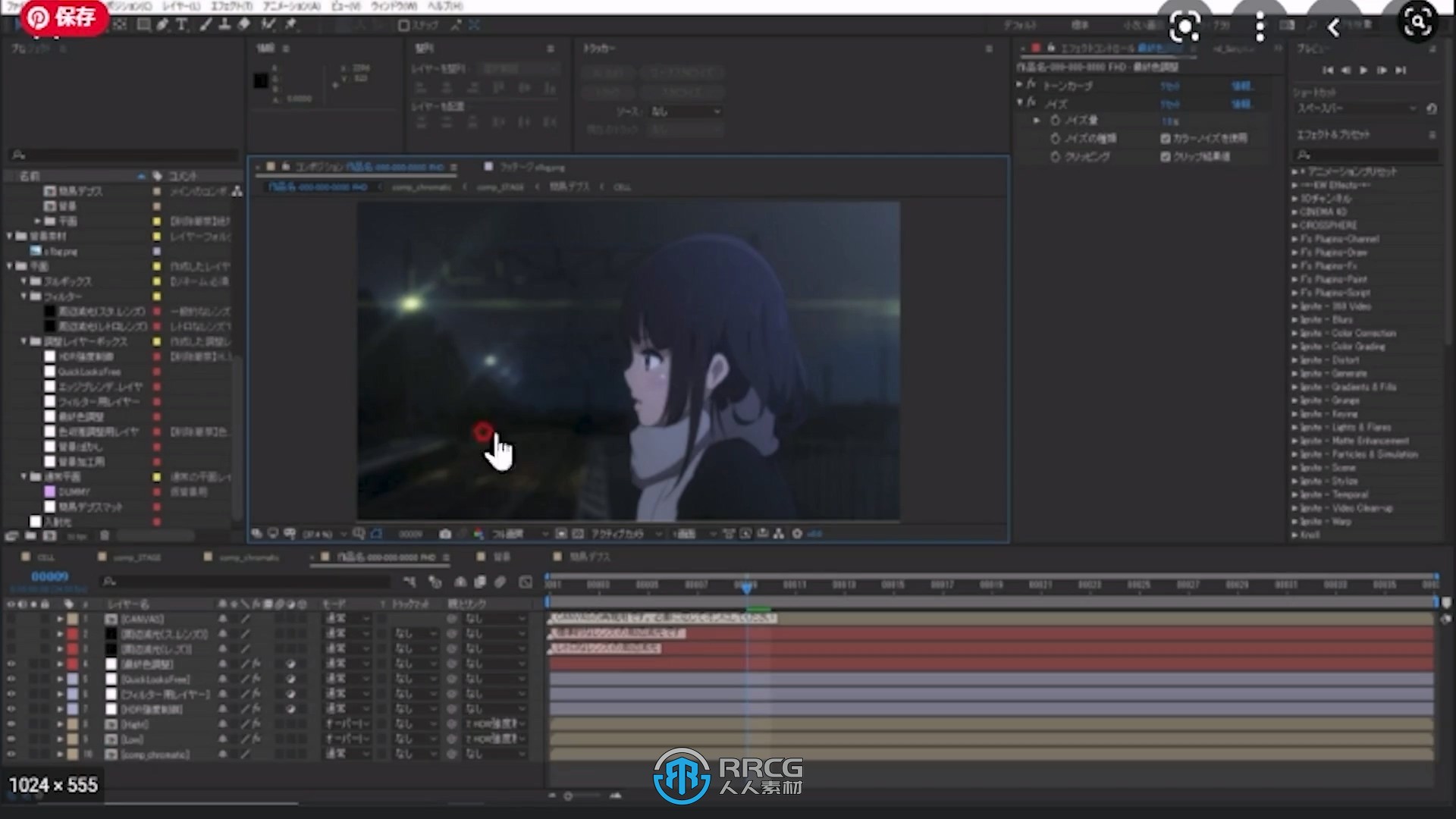Open the Help (H) menu
Image resolution: width=1456 pixels, height=819 pixels.
pos(445,6)
